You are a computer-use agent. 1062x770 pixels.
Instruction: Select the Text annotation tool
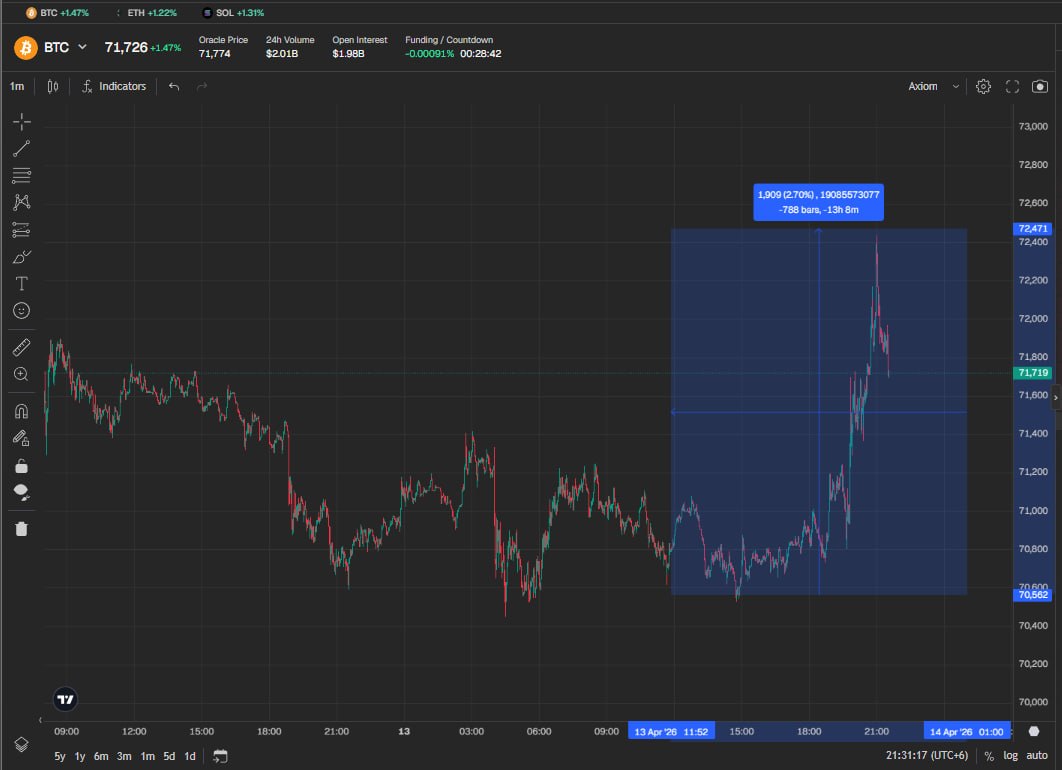(x=22, y=284)
